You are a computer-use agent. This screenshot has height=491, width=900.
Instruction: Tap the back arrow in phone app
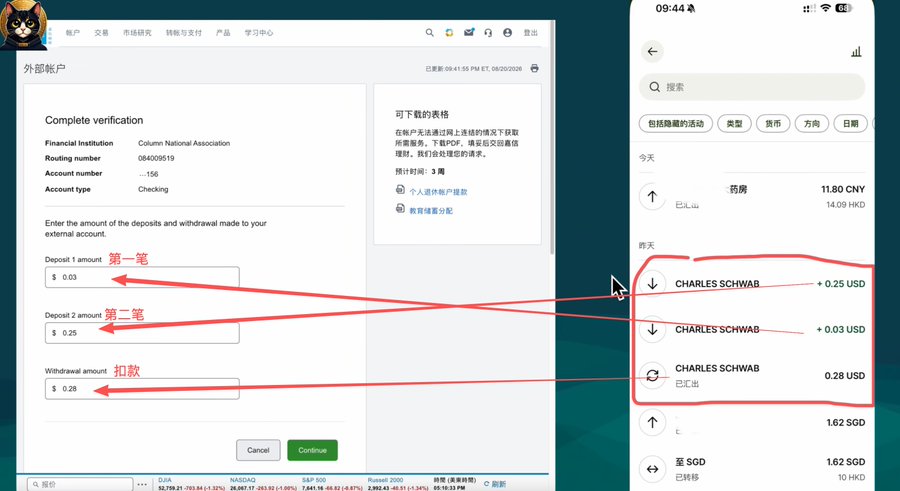pyautogui.click(x=653, y=52)
